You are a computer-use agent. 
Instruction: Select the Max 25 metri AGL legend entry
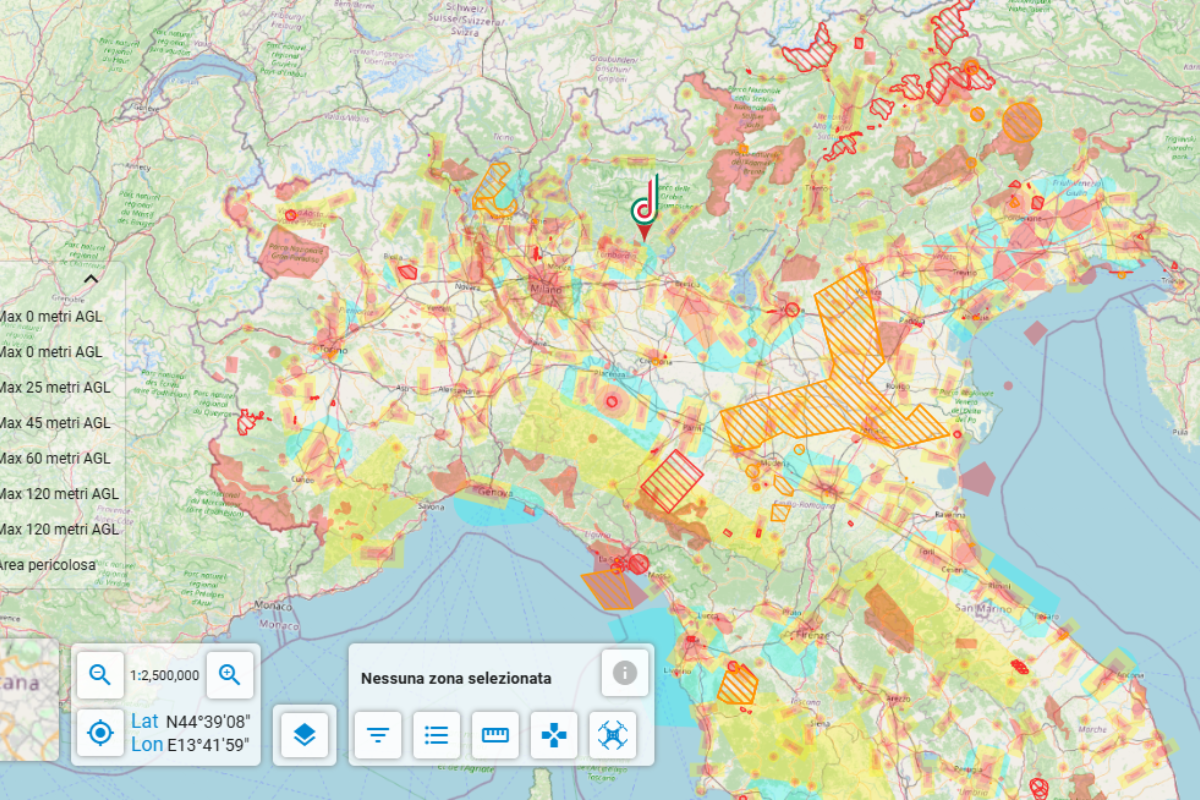point(55,387)
